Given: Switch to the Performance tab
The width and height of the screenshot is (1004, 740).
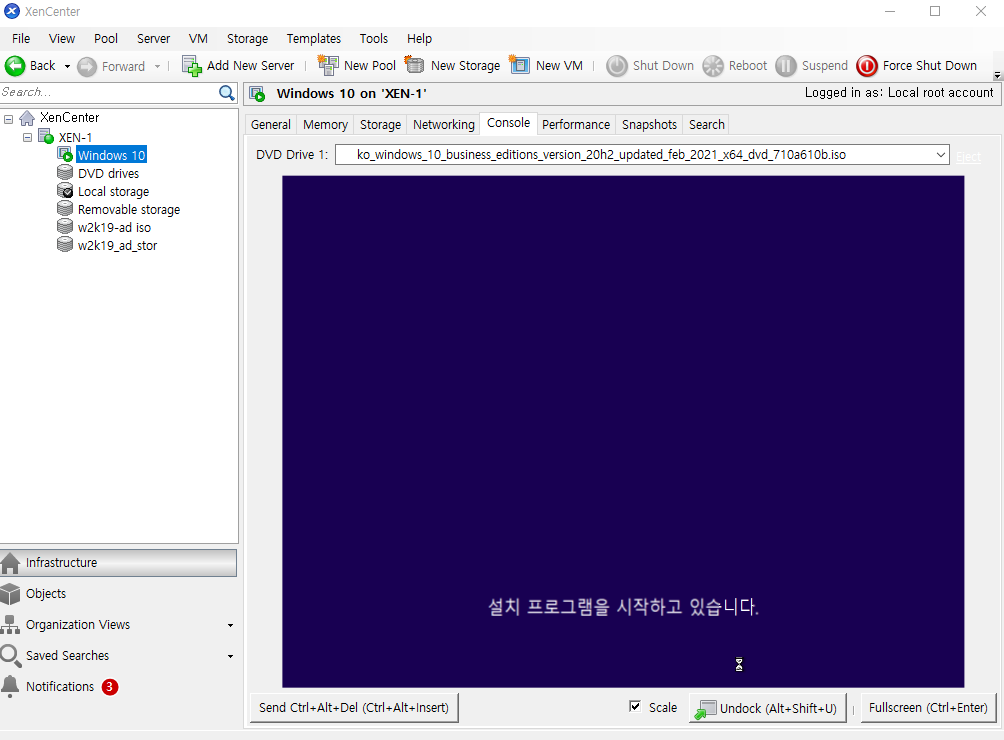Looking at the screenshot, I should 576,125.
